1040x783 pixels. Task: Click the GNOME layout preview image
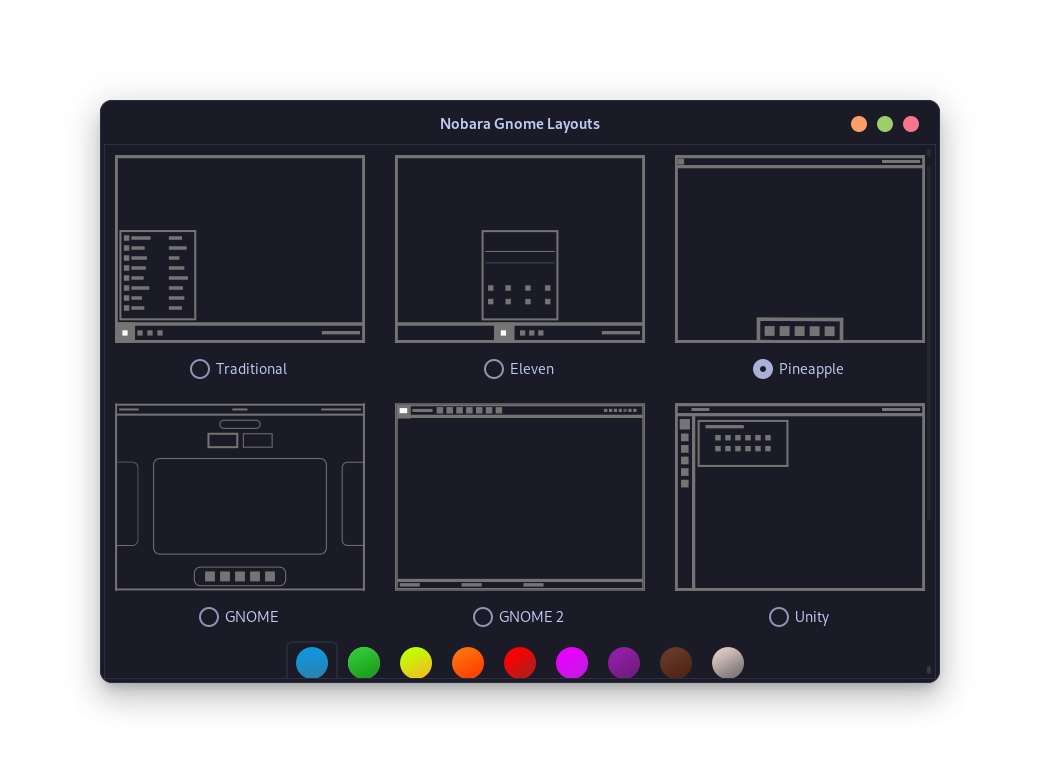[x=240, y=496]
